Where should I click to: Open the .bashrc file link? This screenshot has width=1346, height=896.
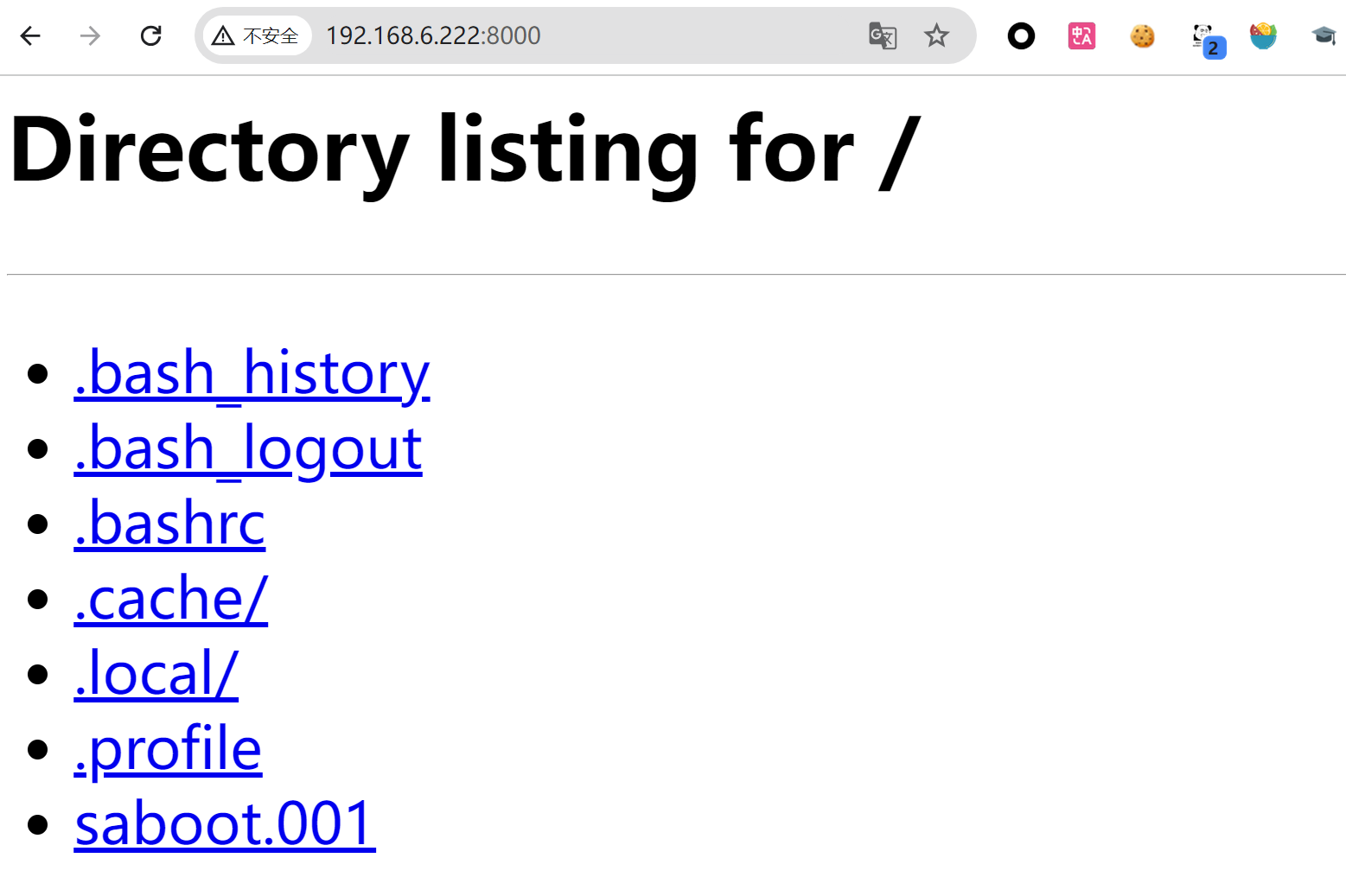tap(169, 524)
